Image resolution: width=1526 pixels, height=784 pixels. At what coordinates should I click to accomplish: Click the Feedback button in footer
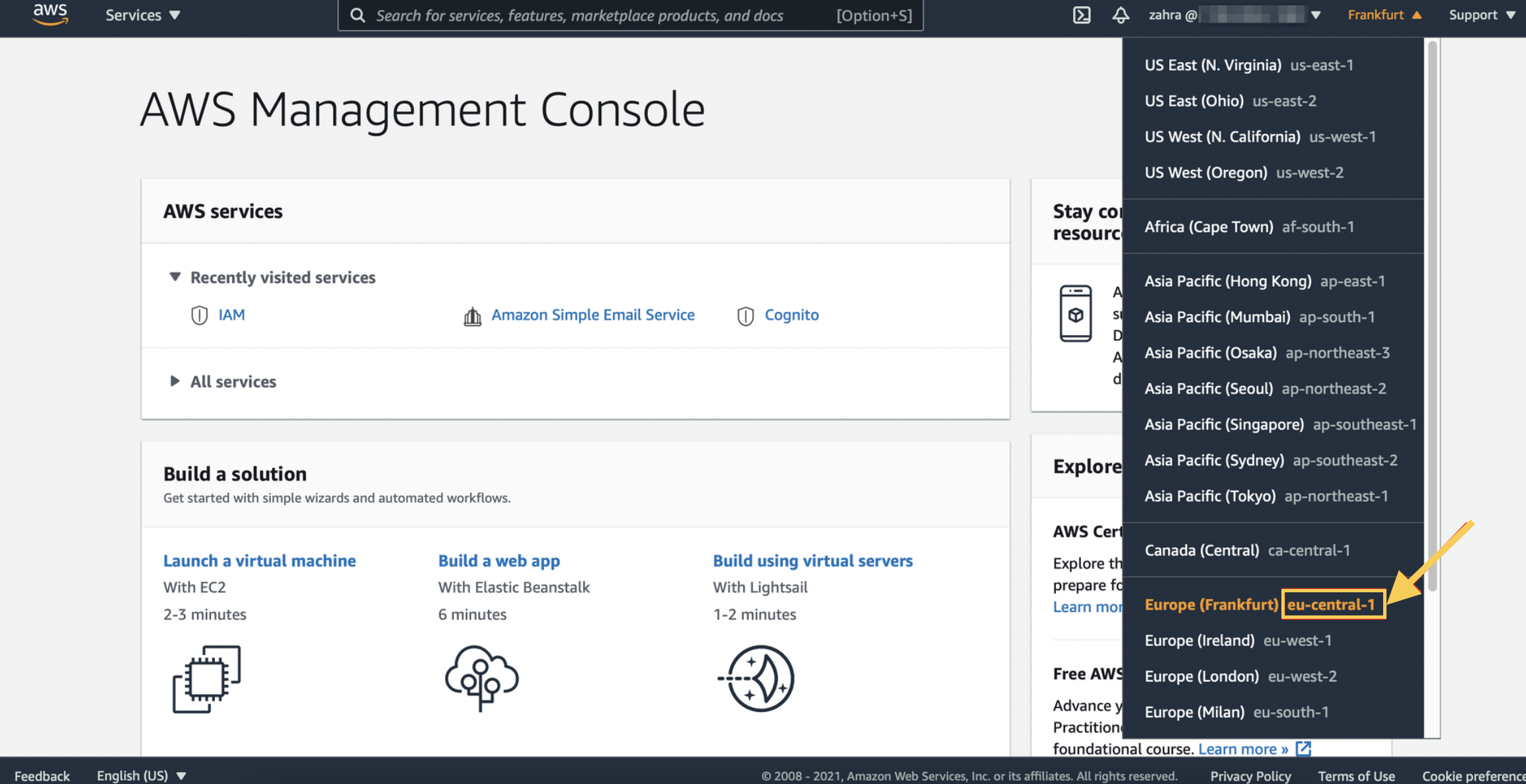(x=42, y=775)
